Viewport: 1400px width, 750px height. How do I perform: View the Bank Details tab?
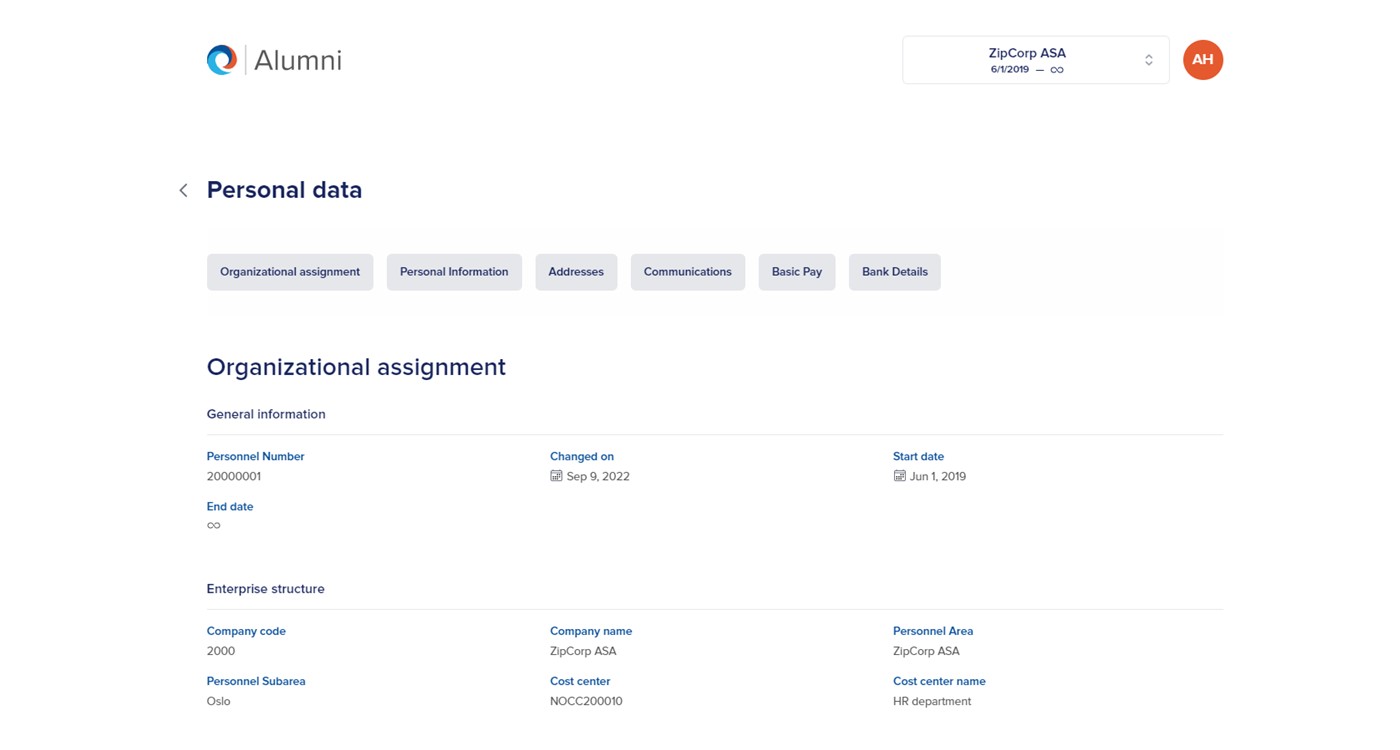[x=894, y=272]
